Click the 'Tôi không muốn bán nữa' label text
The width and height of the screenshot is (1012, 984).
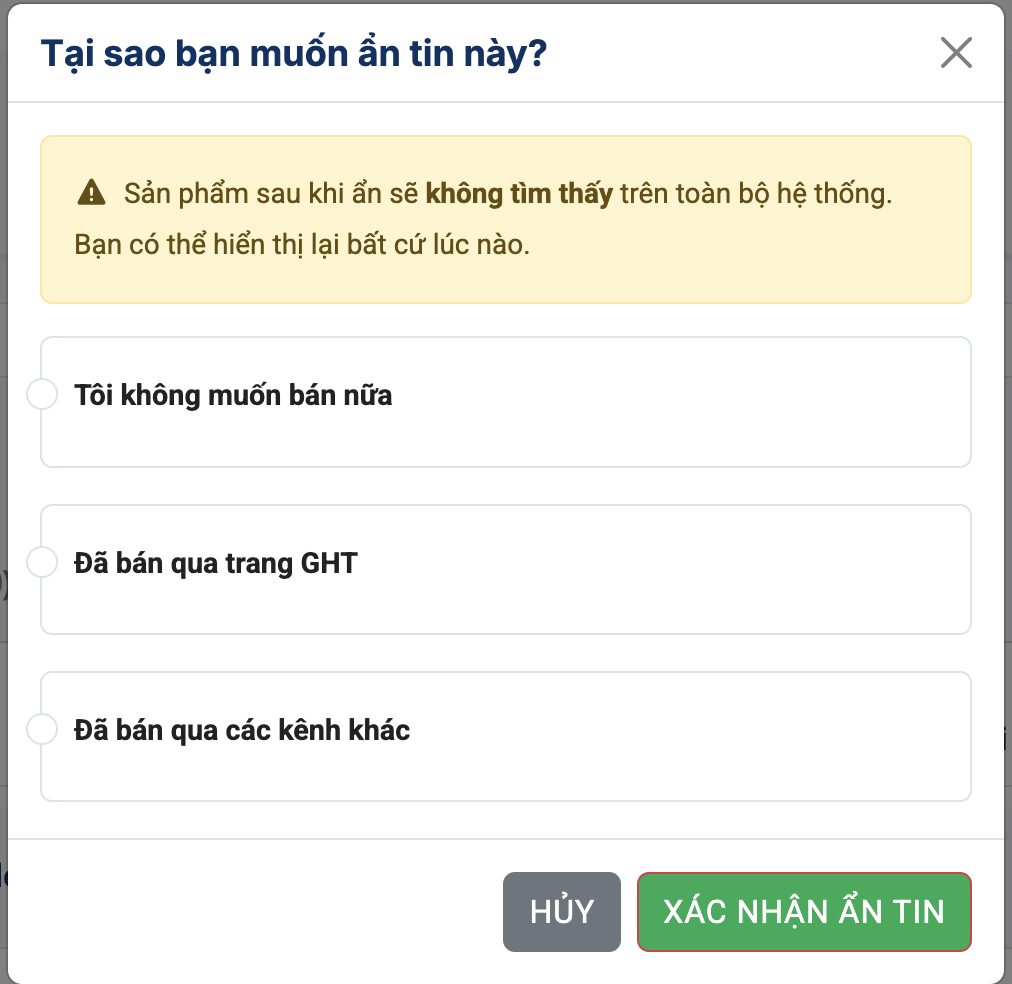[233, 396]
